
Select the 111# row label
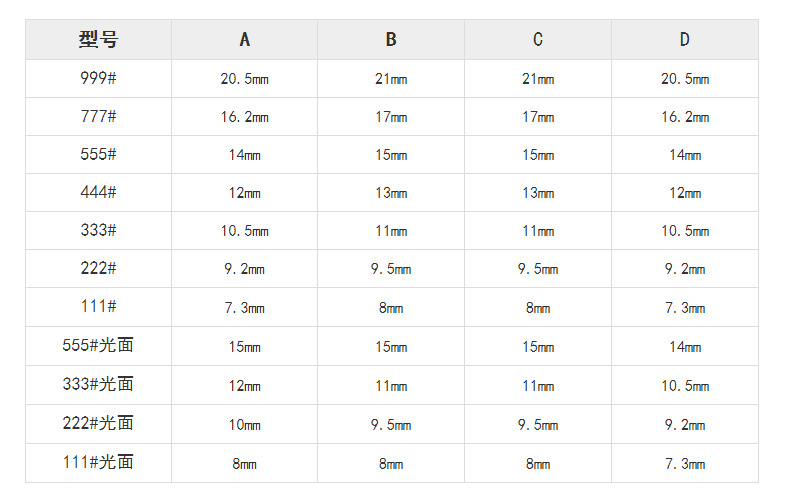click(x=98, y=307)
